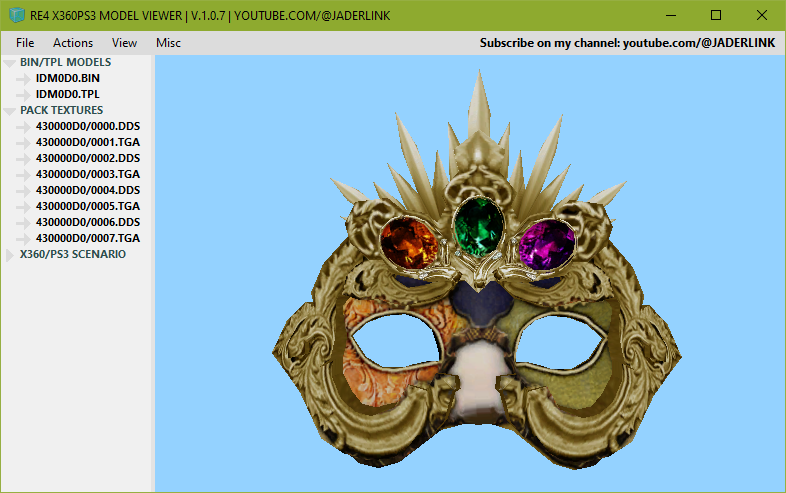Select texture 430000D0/0007.TGA
Viewport: 786px width, 493px height.
pos(88,238)
